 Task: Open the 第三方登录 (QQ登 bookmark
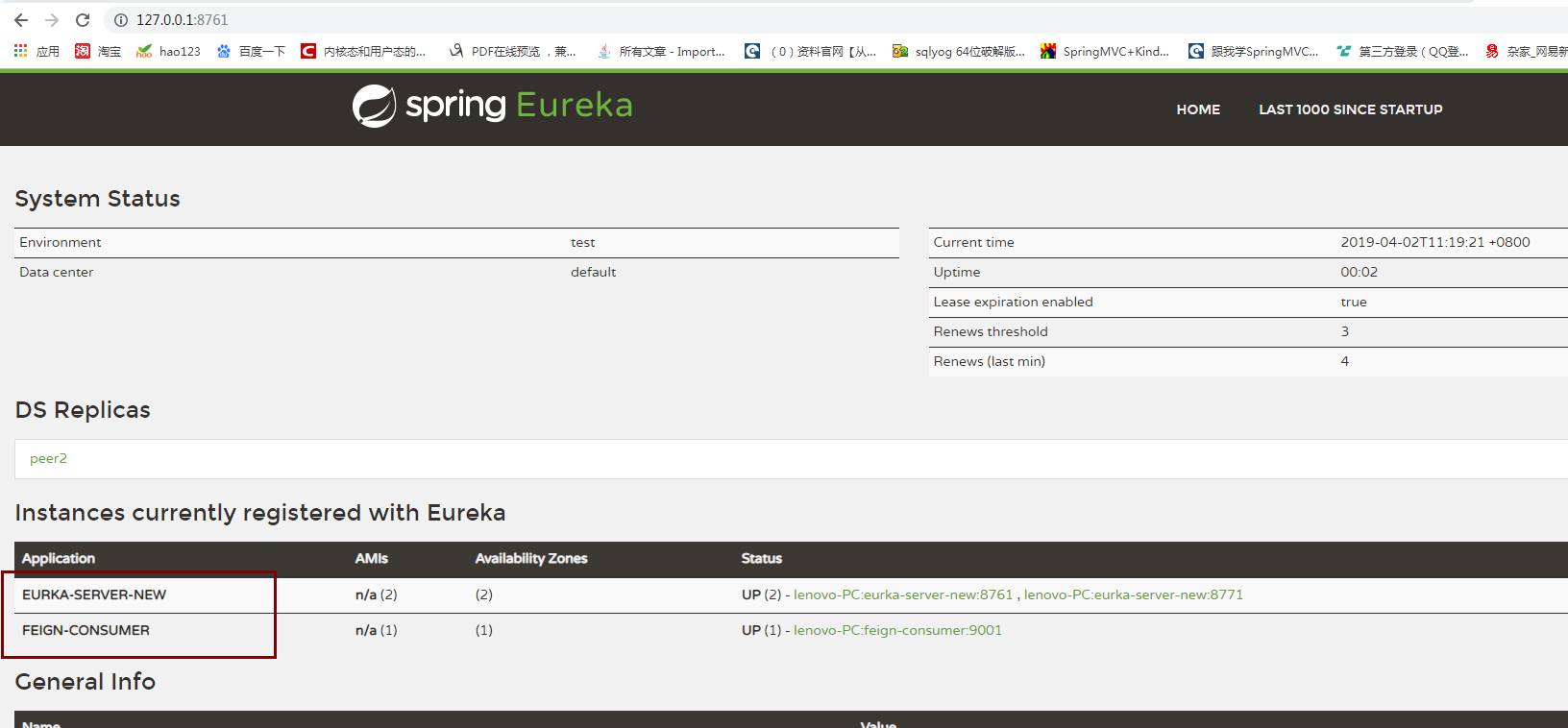click(1403, 51)
